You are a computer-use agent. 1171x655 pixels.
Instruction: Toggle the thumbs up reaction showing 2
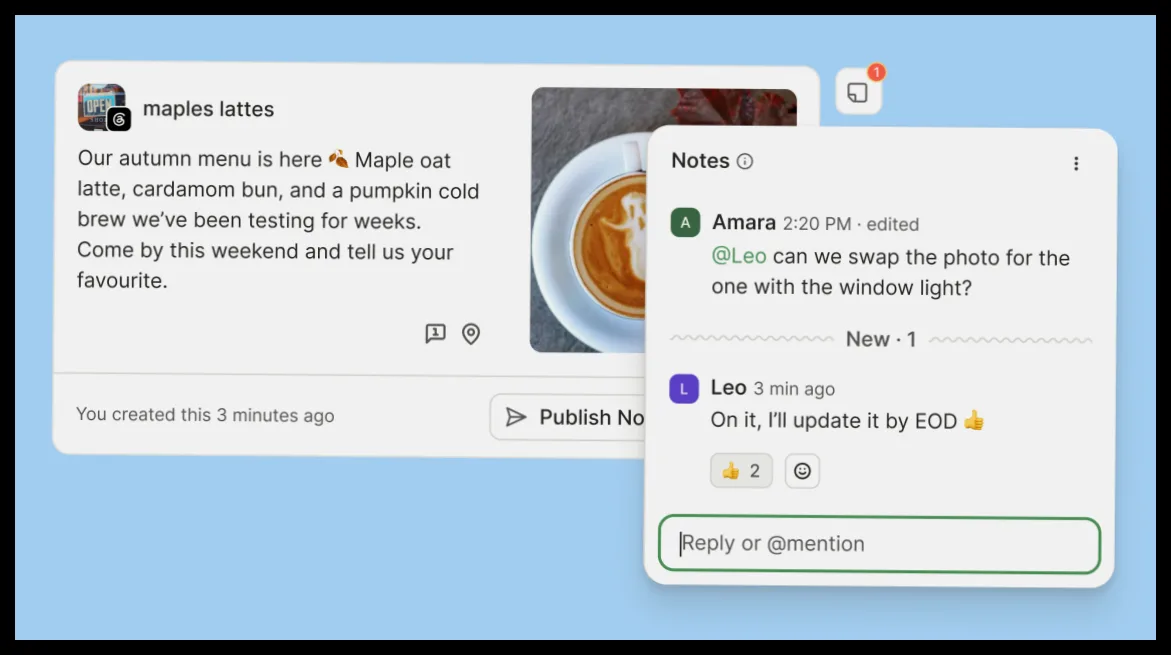[x=741, y=471]
